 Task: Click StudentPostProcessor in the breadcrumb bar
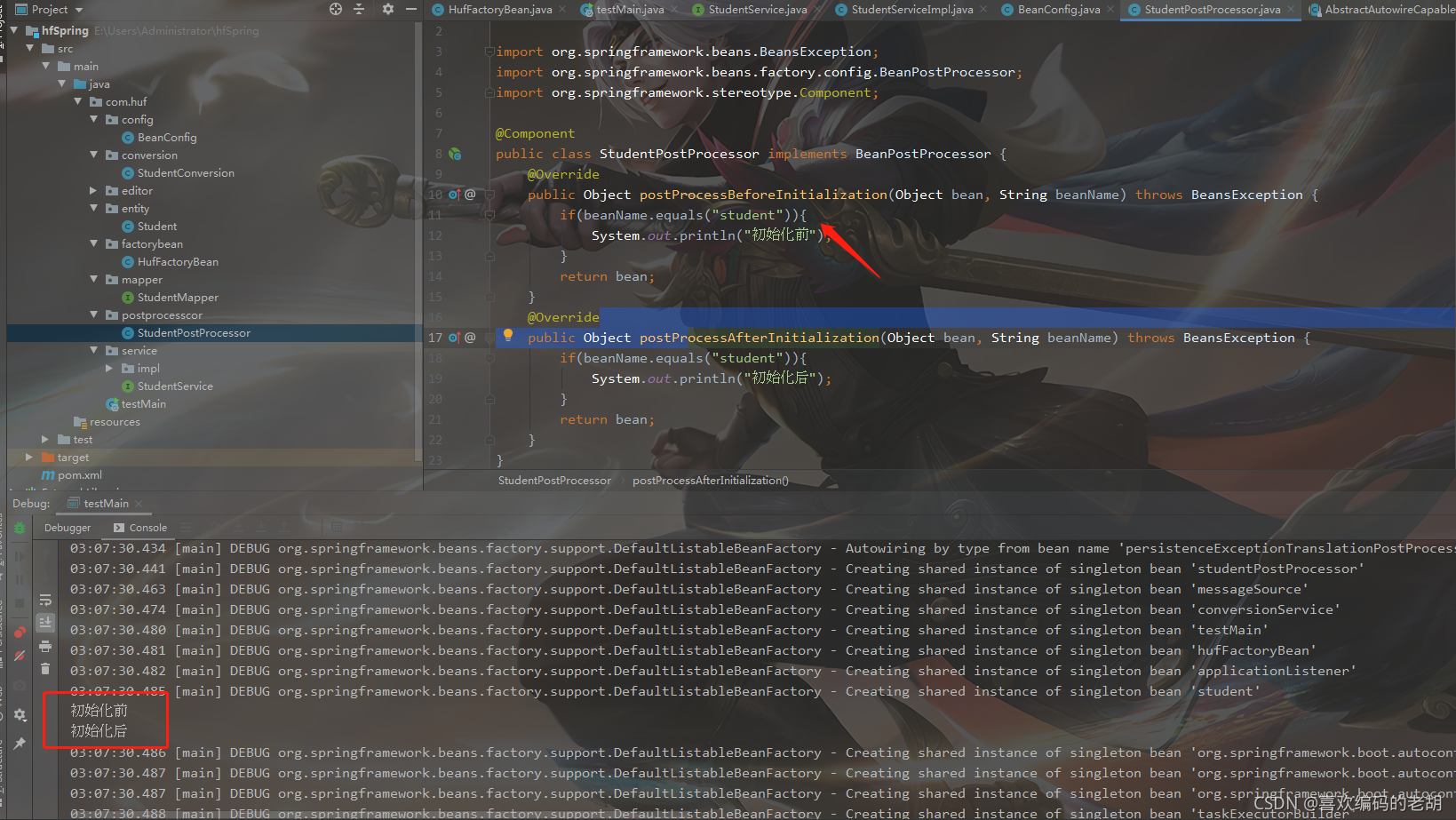click(x=554, y=481)
